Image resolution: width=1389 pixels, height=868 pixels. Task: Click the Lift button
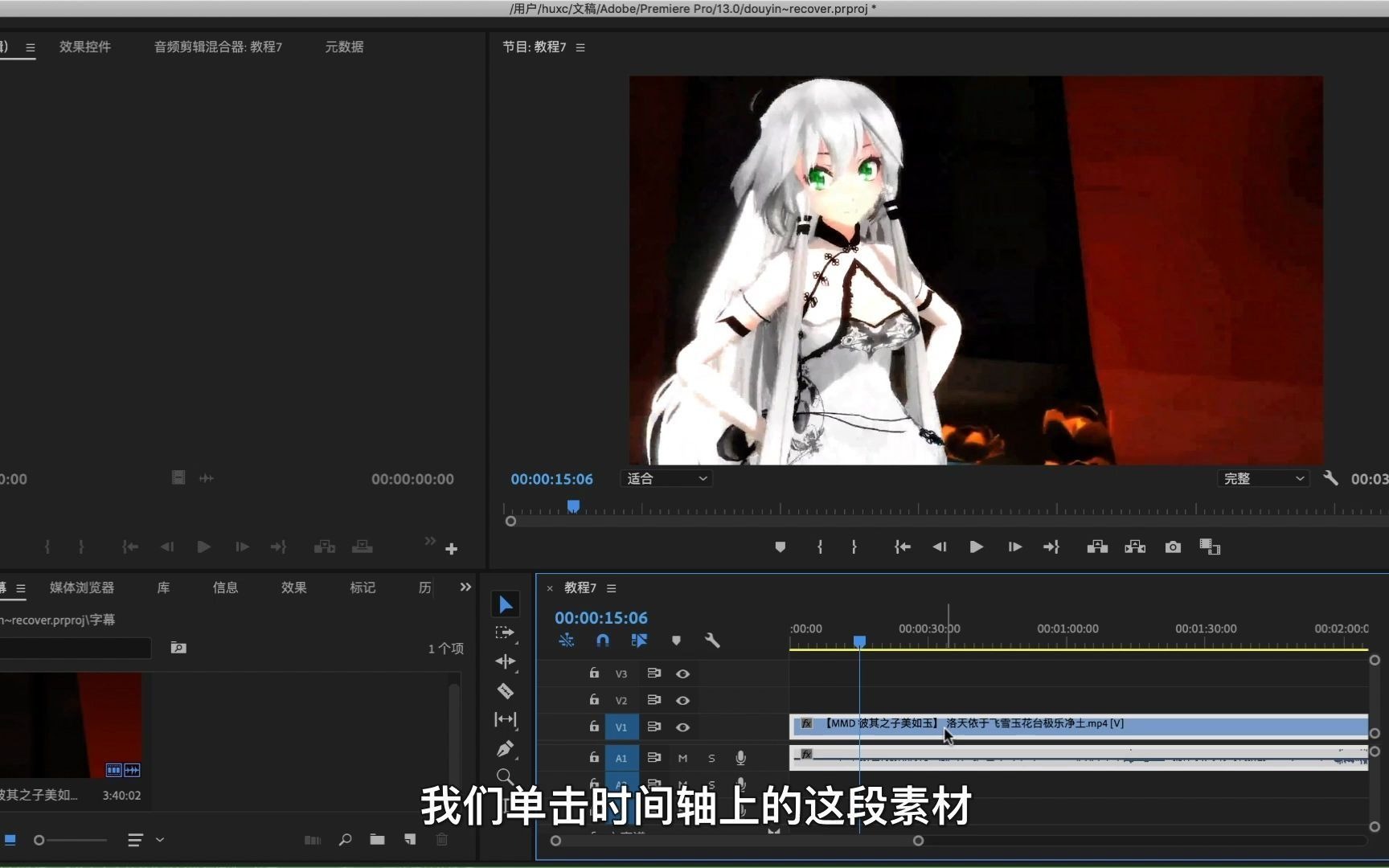pyautogui.click(x=1097, y=547)
